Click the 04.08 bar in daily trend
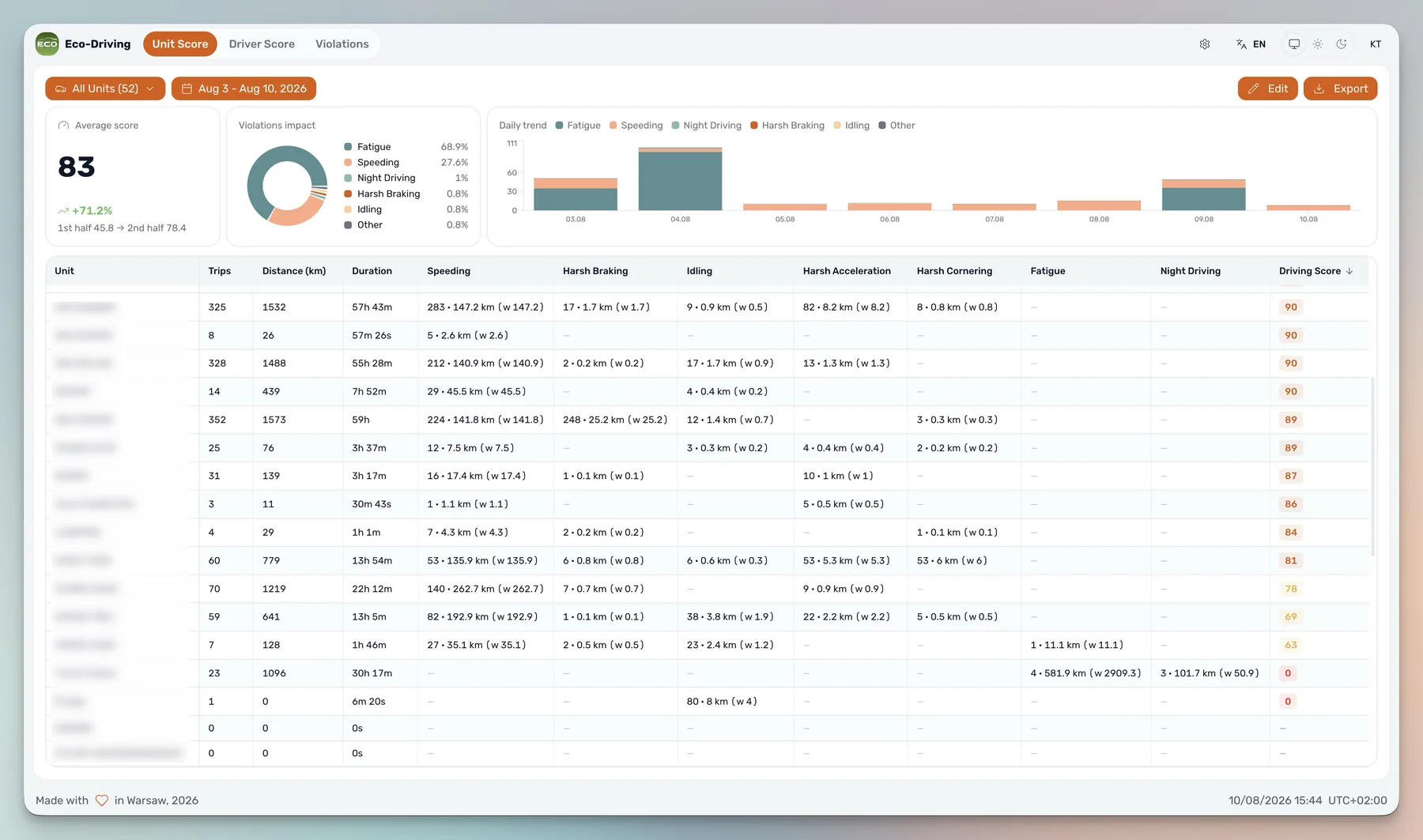 coord(680,181)
